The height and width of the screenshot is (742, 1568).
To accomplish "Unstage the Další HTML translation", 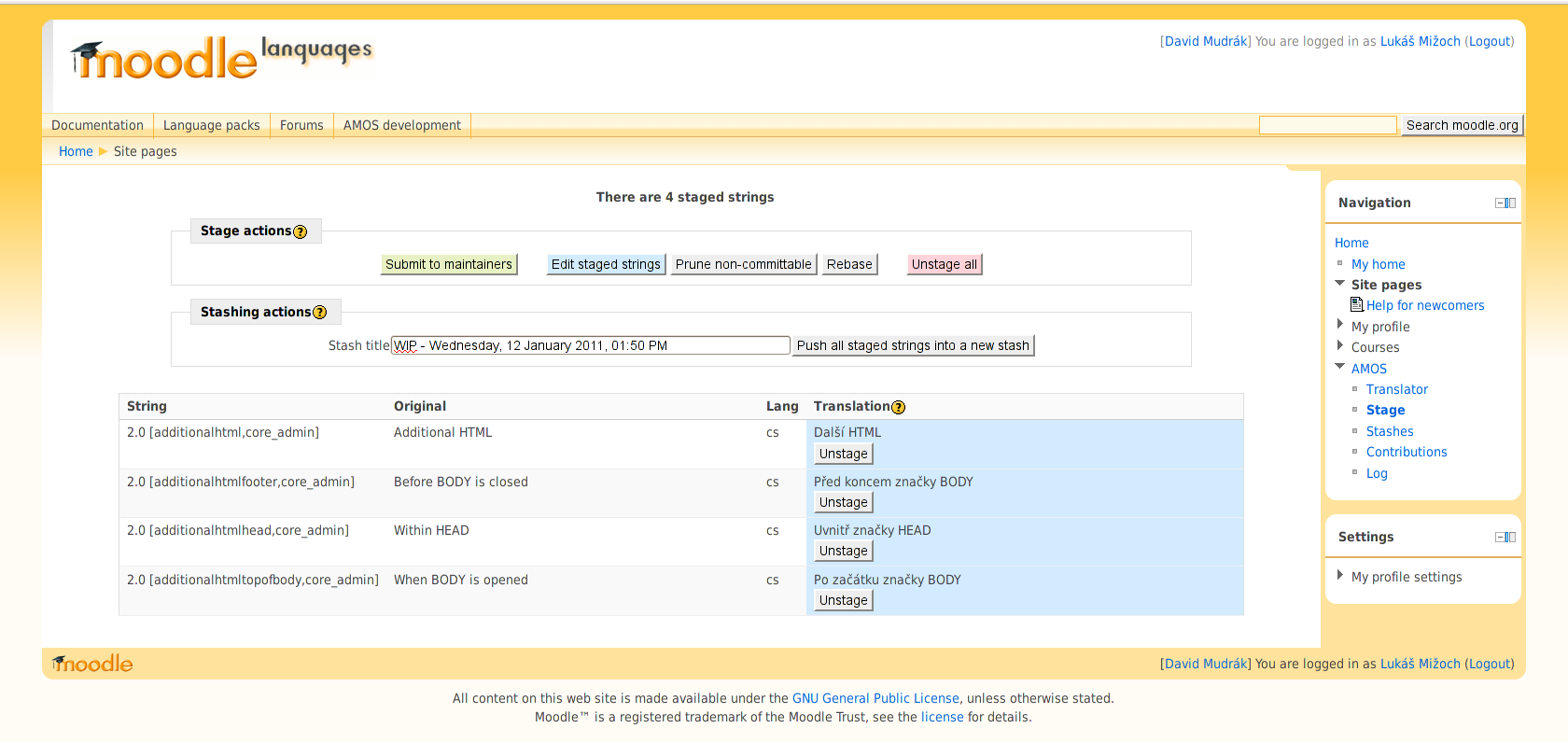I will 844,454.
